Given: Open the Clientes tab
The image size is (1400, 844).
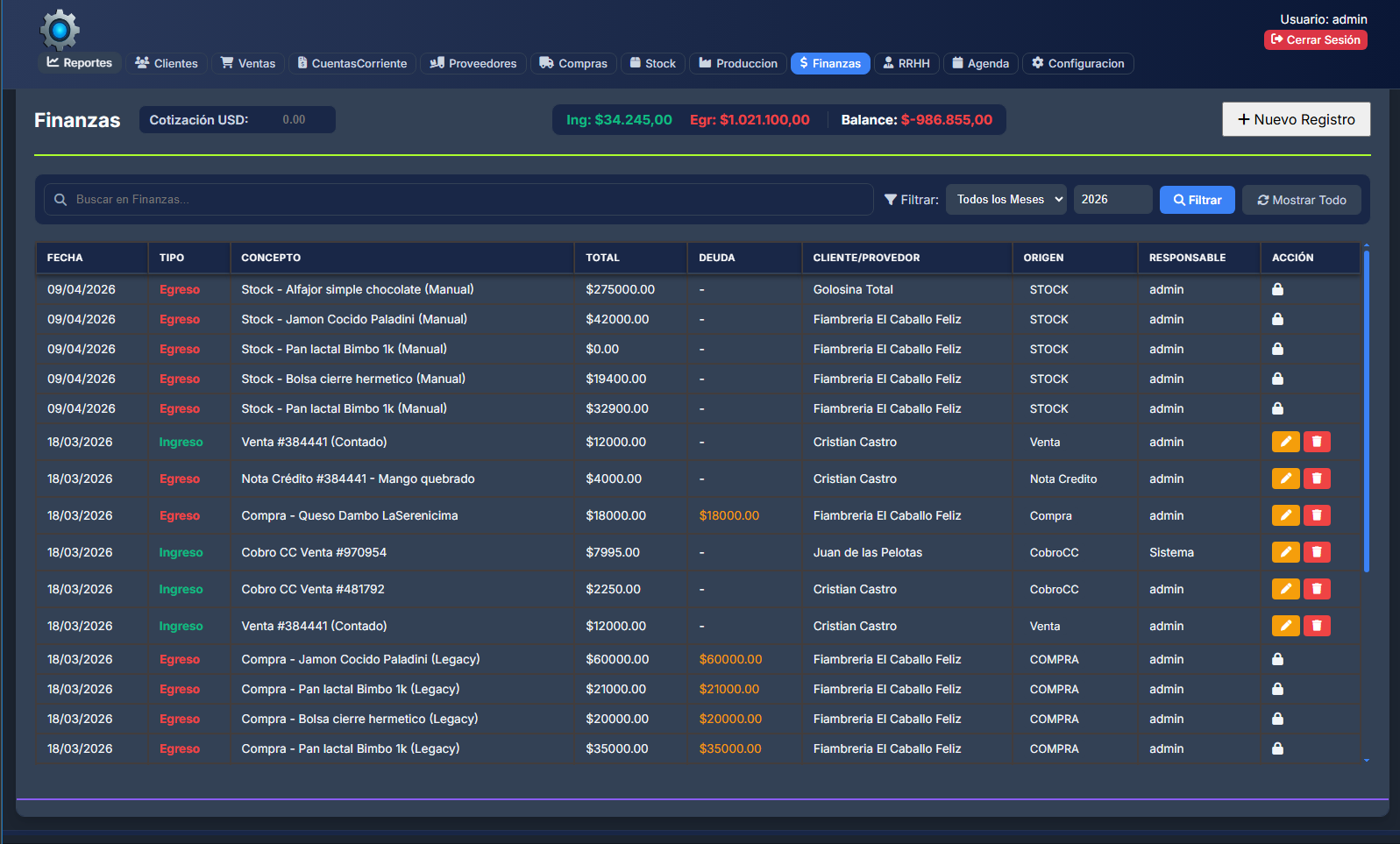Looking at the screenshot, I should 167,63.
